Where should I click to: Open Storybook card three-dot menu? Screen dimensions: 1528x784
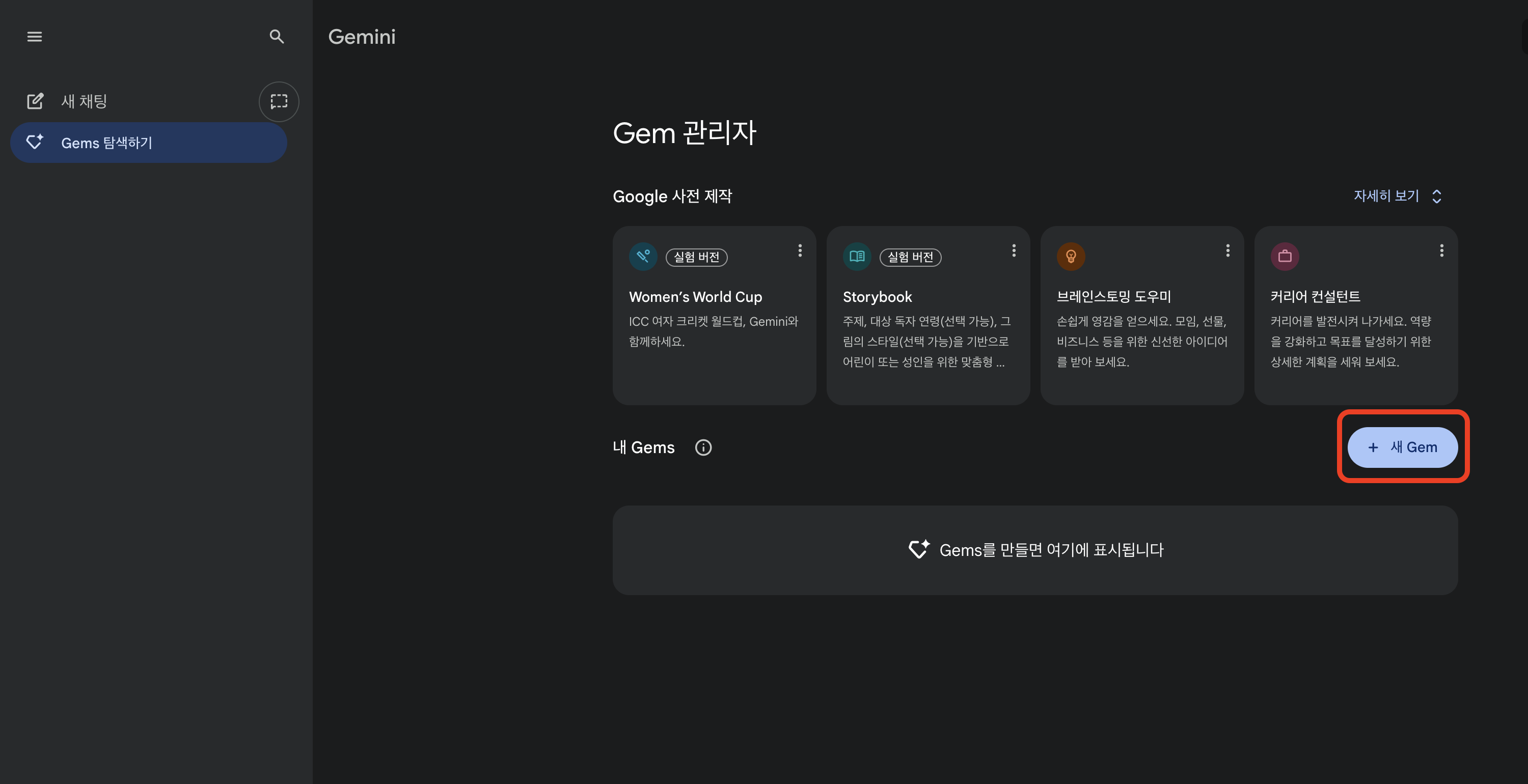click(1014, 250)
